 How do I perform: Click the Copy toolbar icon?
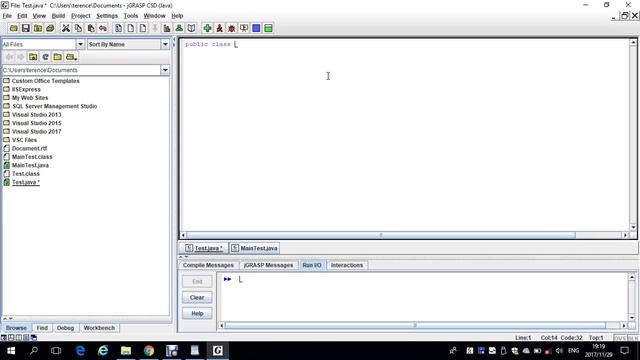78,28
